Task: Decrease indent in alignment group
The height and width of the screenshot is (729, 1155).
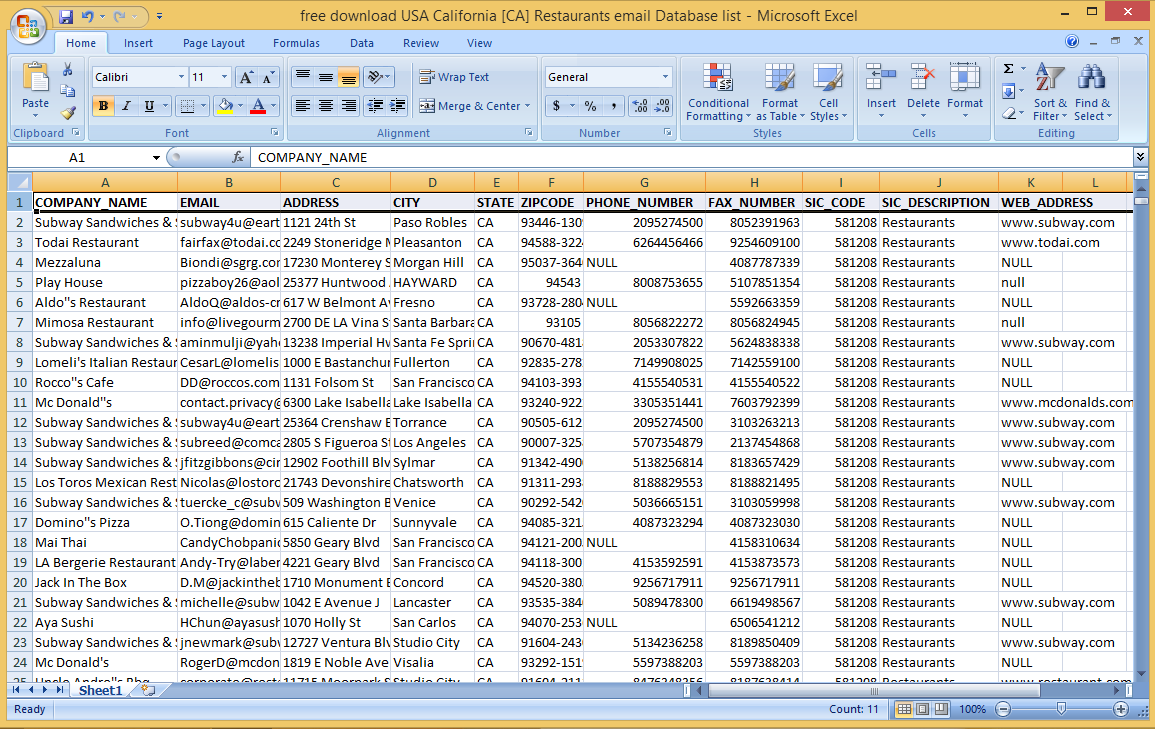Action: click(375, 106)
